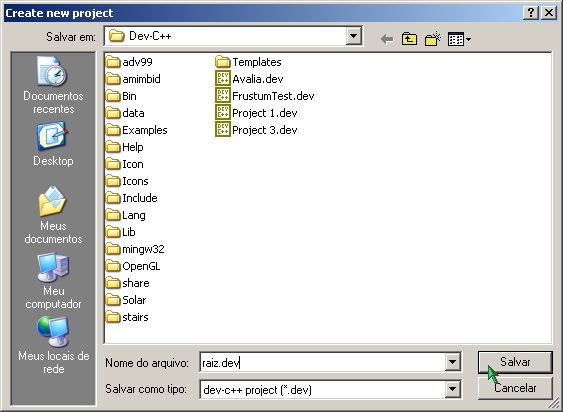The width and height of the screenshot is (563, 412).
Task: Select the FrustumTest.dev file
Action: (x=265, y=96)
